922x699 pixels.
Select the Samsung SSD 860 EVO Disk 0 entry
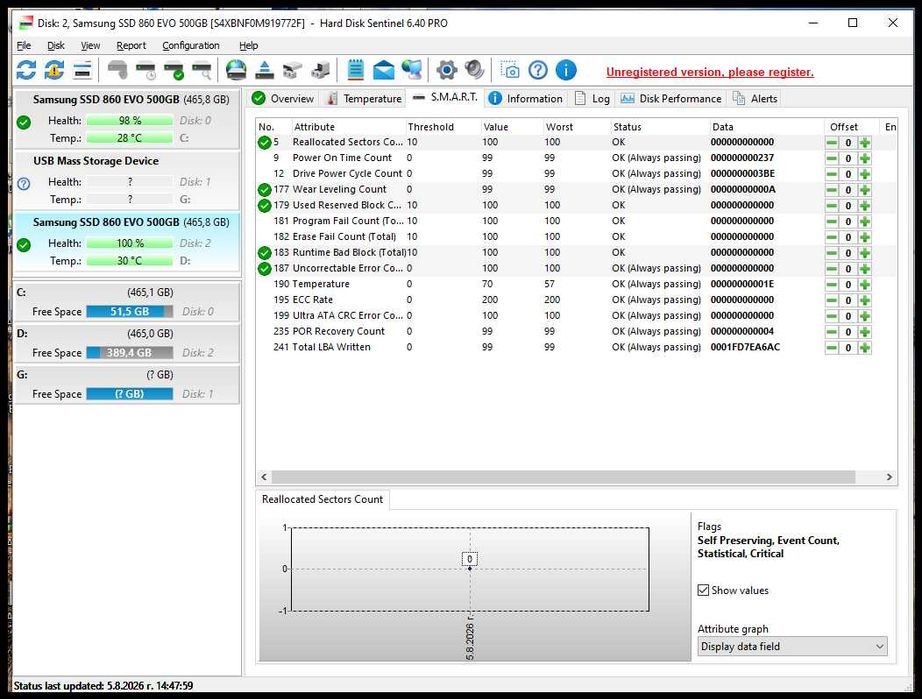tap(126, 118)
